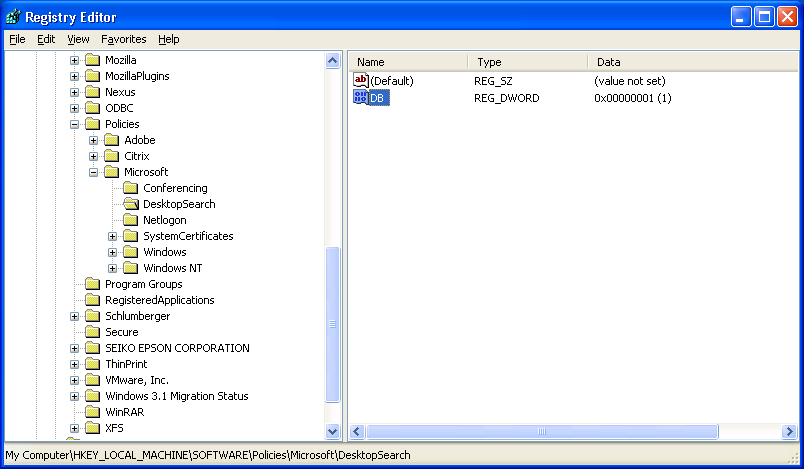The image size is (804, 469).
Task: Expand the ODBC key
Action: pyautogui.click(x=74, y=108)
